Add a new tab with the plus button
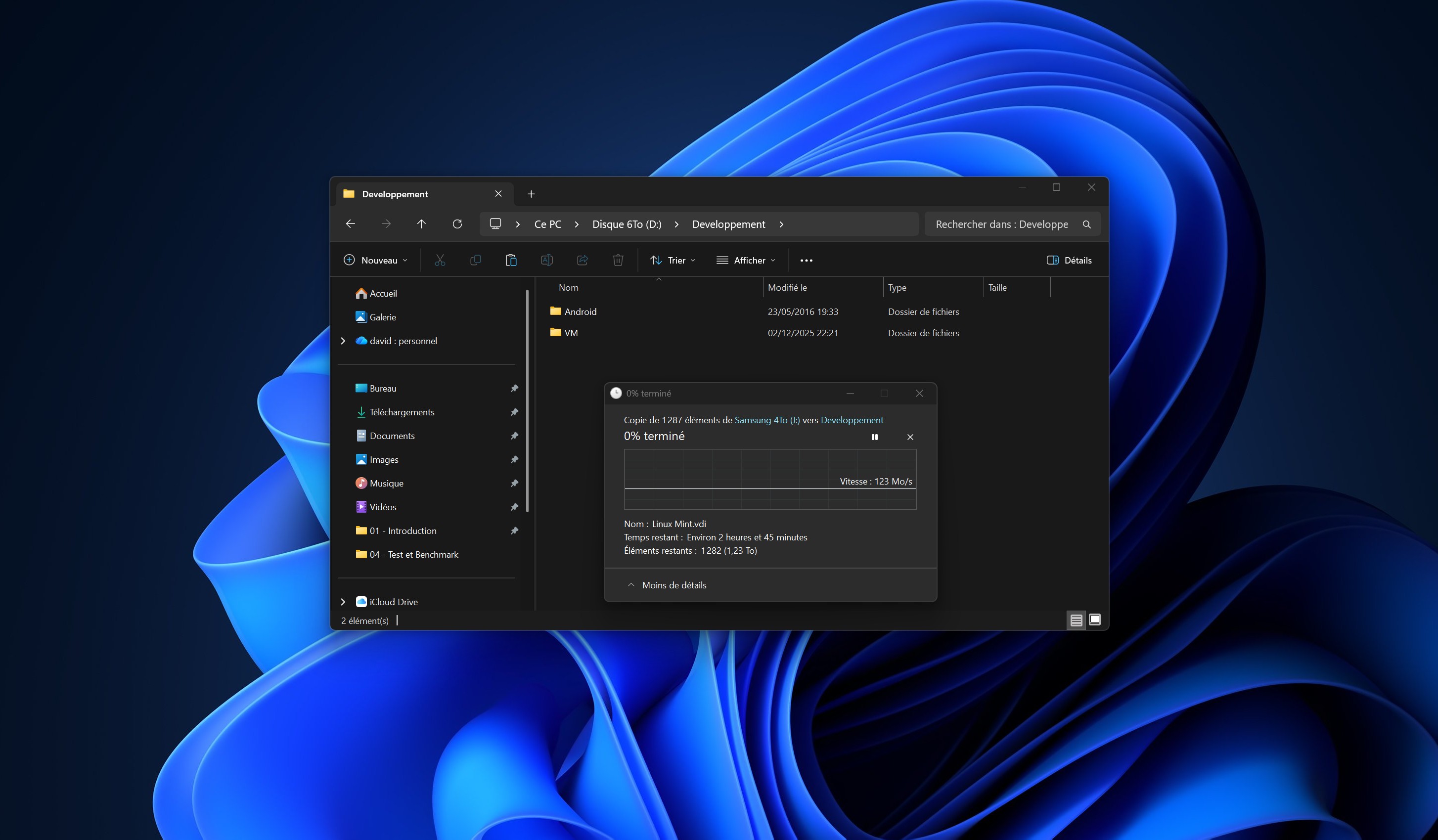This screenshot has height=840, width=1438. (531, 194)
